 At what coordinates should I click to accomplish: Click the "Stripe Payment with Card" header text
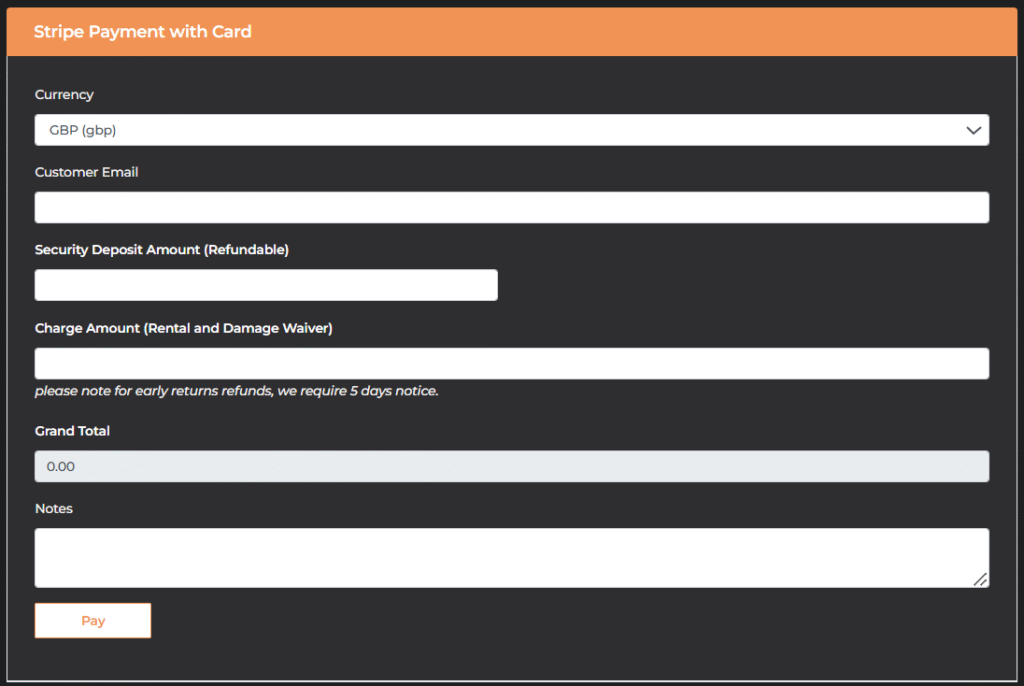click(142, 31)
